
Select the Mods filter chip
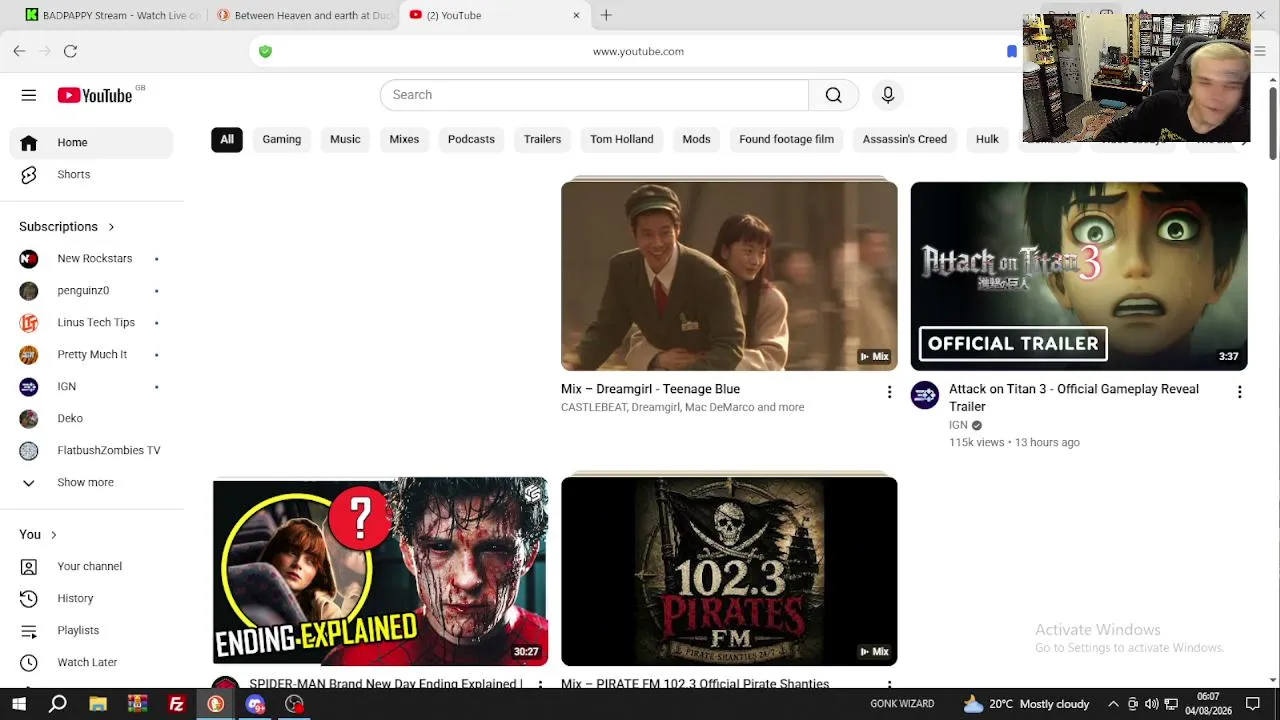pos(696,139)
